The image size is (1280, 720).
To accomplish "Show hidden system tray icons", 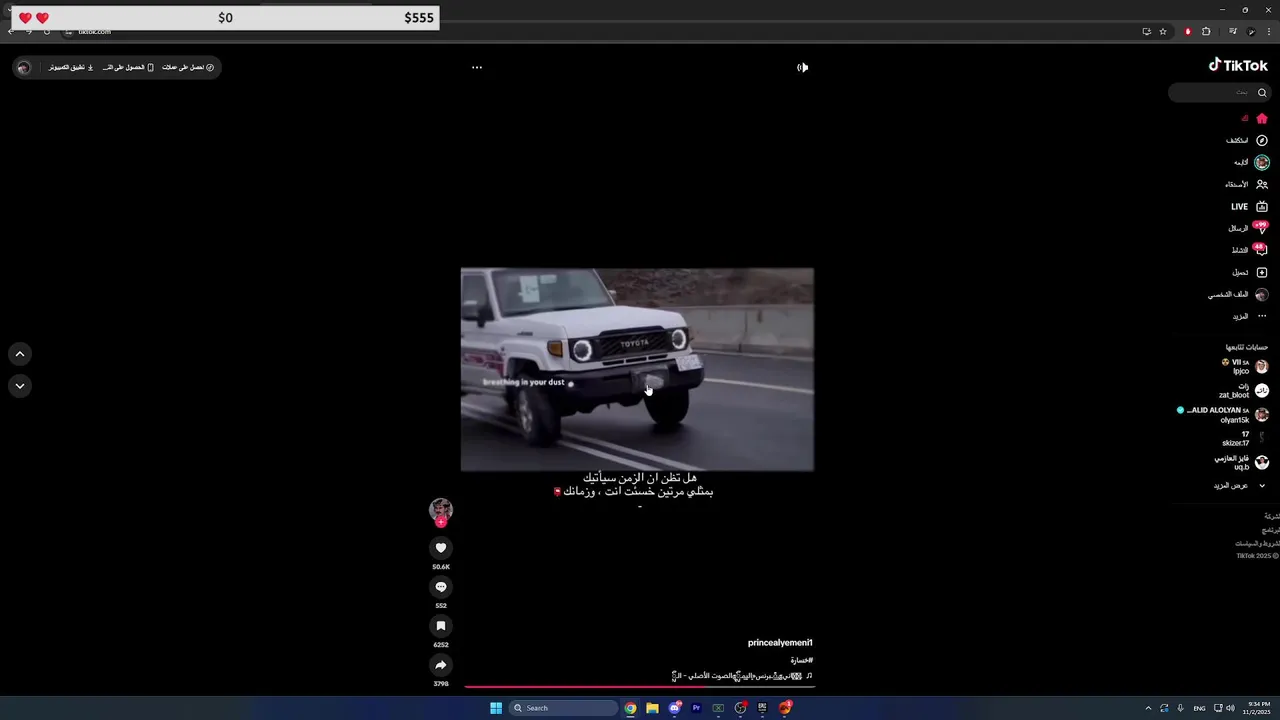I will (x=1148, y=708).
